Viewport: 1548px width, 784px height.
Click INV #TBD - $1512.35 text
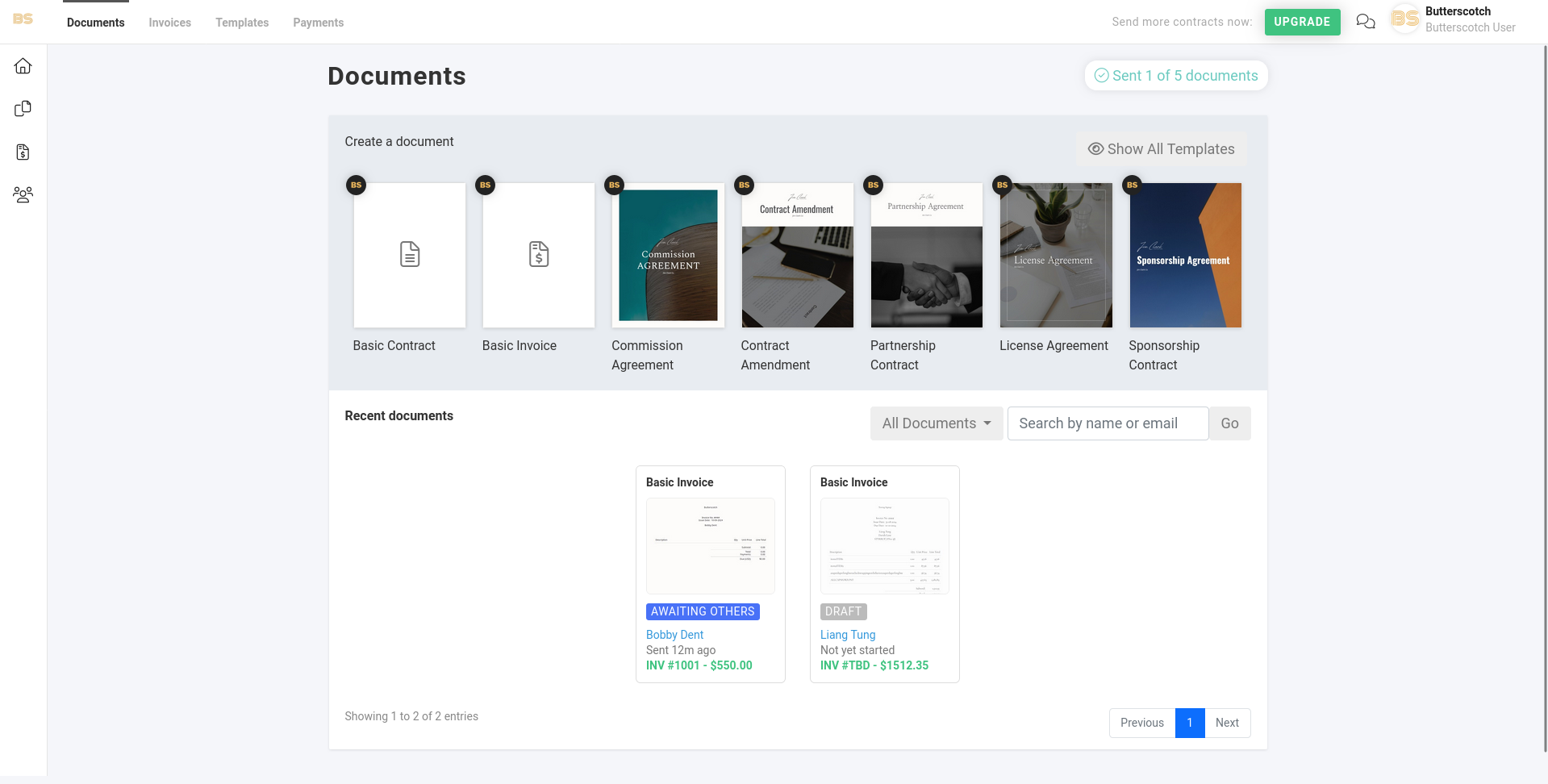pos(874,665)
